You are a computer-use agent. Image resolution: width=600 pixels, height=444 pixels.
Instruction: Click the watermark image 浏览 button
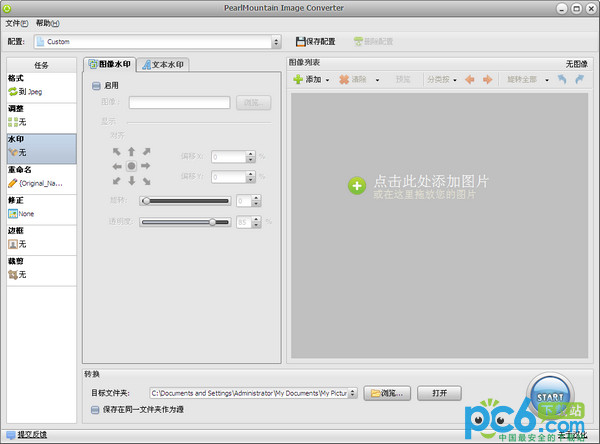(253, 103)
